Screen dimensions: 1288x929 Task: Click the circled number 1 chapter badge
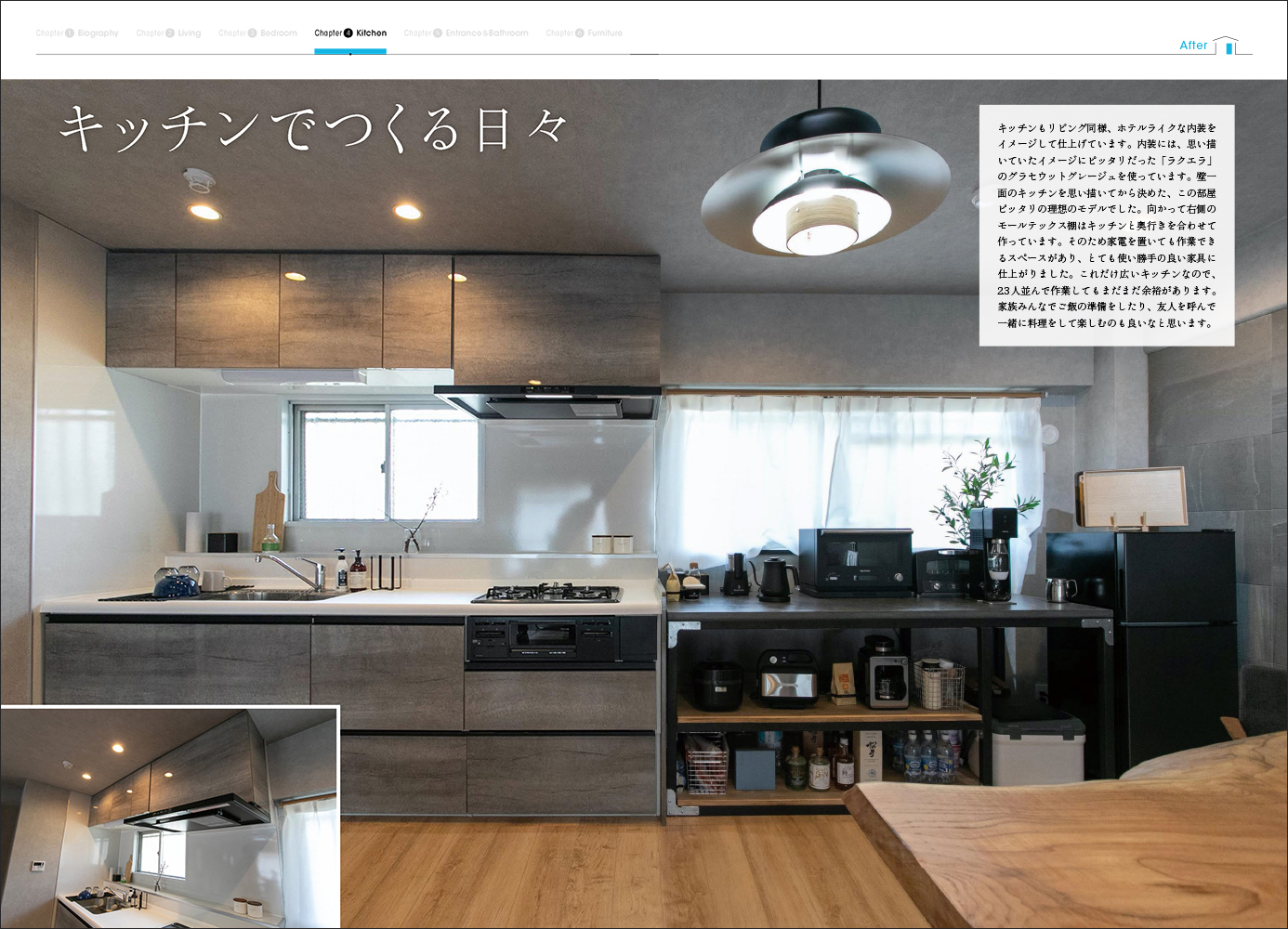(x=70, y=33)
